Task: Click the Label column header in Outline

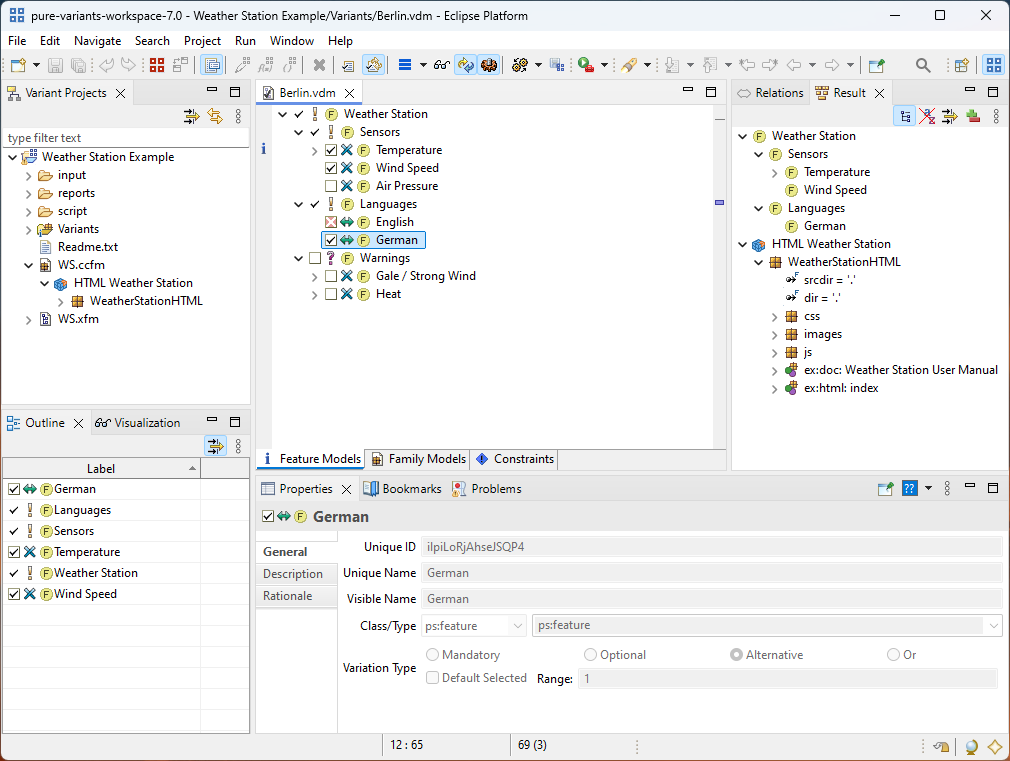Action: 101,468
